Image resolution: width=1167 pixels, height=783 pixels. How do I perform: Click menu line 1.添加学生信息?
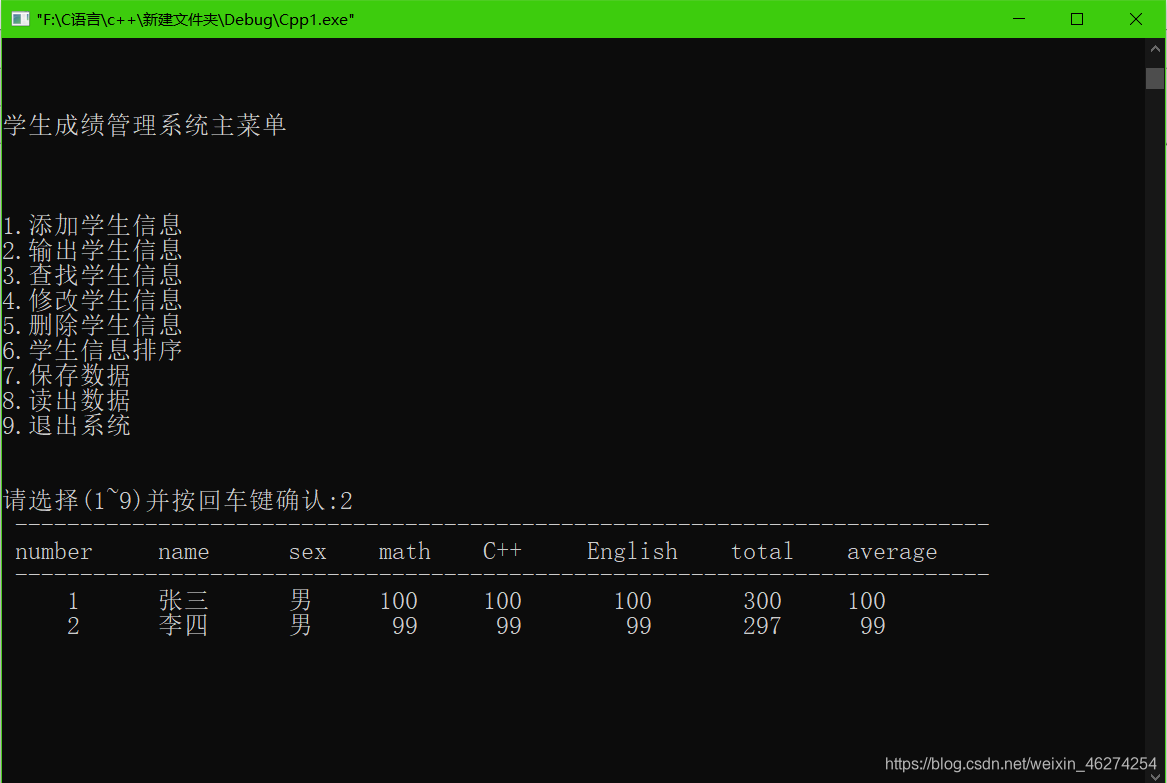(x=92, y=225)
